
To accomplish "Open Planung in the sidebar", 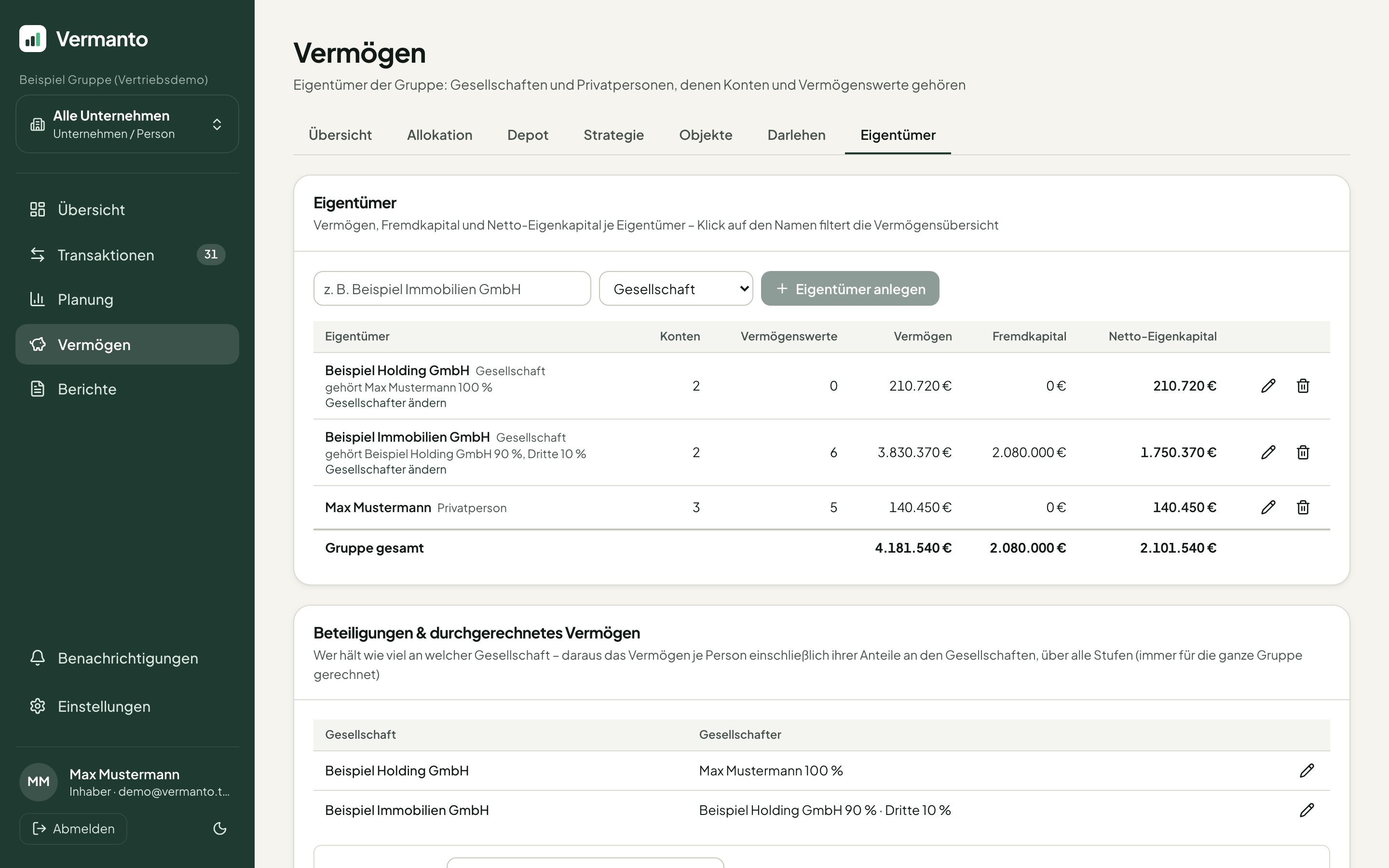I will pos(127,299).
